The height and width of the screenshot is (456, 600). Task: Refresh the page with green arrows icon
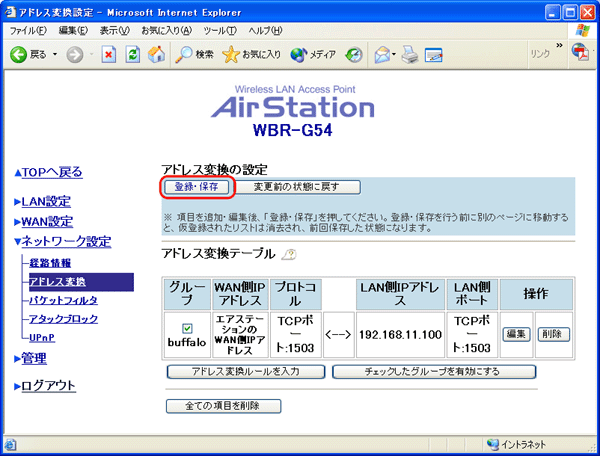coord(133,55)
